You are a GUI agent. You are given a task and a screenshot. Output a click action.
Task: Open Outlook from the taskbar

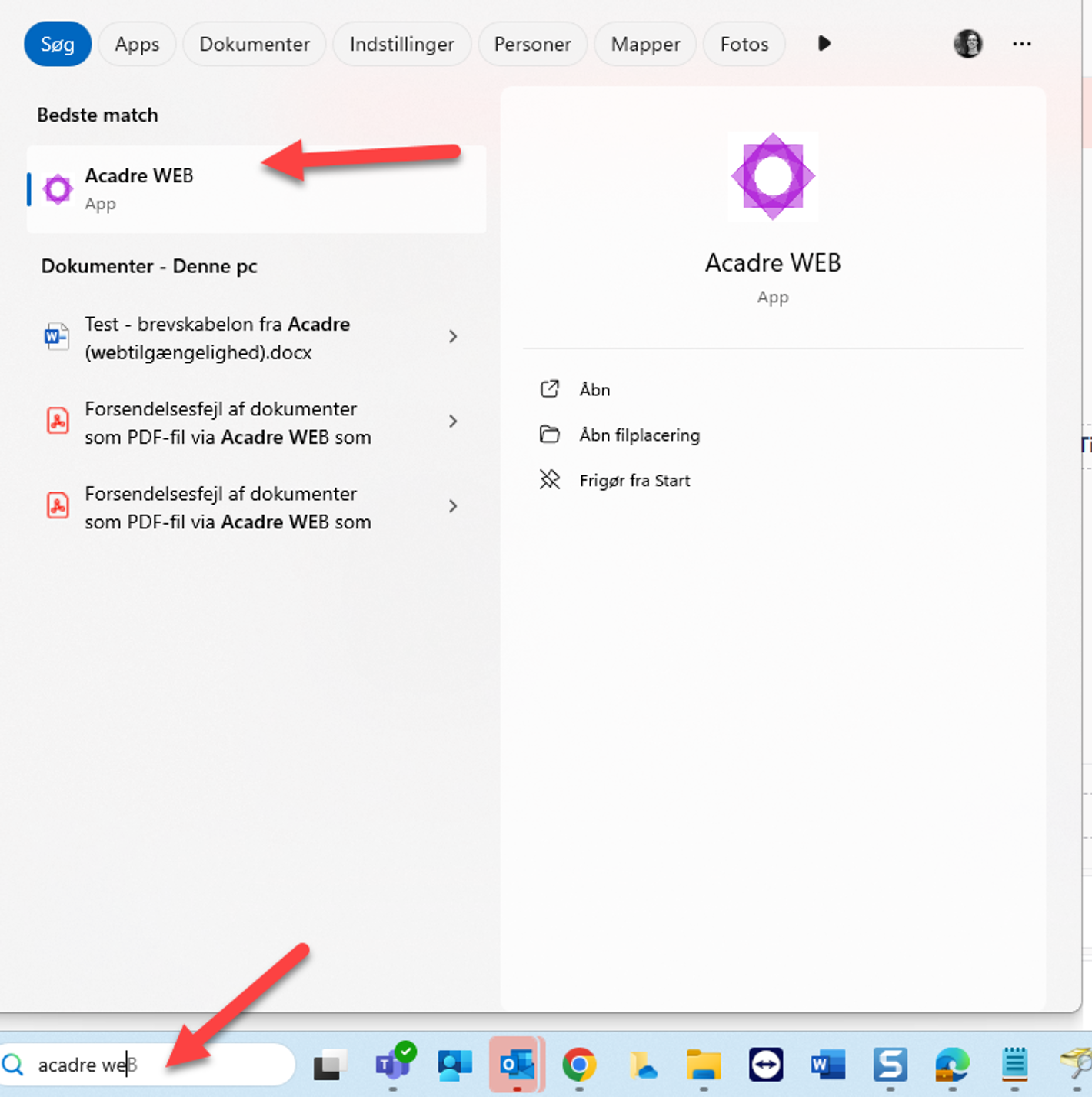click(x=517, y=1065)
